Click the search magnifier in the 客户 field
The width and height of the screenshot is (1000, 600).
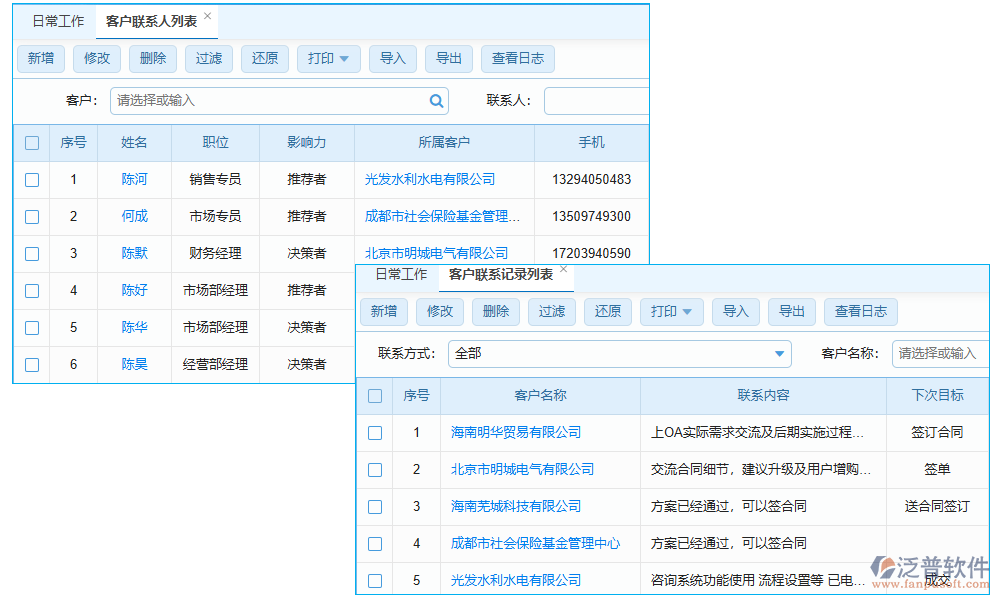436,100
